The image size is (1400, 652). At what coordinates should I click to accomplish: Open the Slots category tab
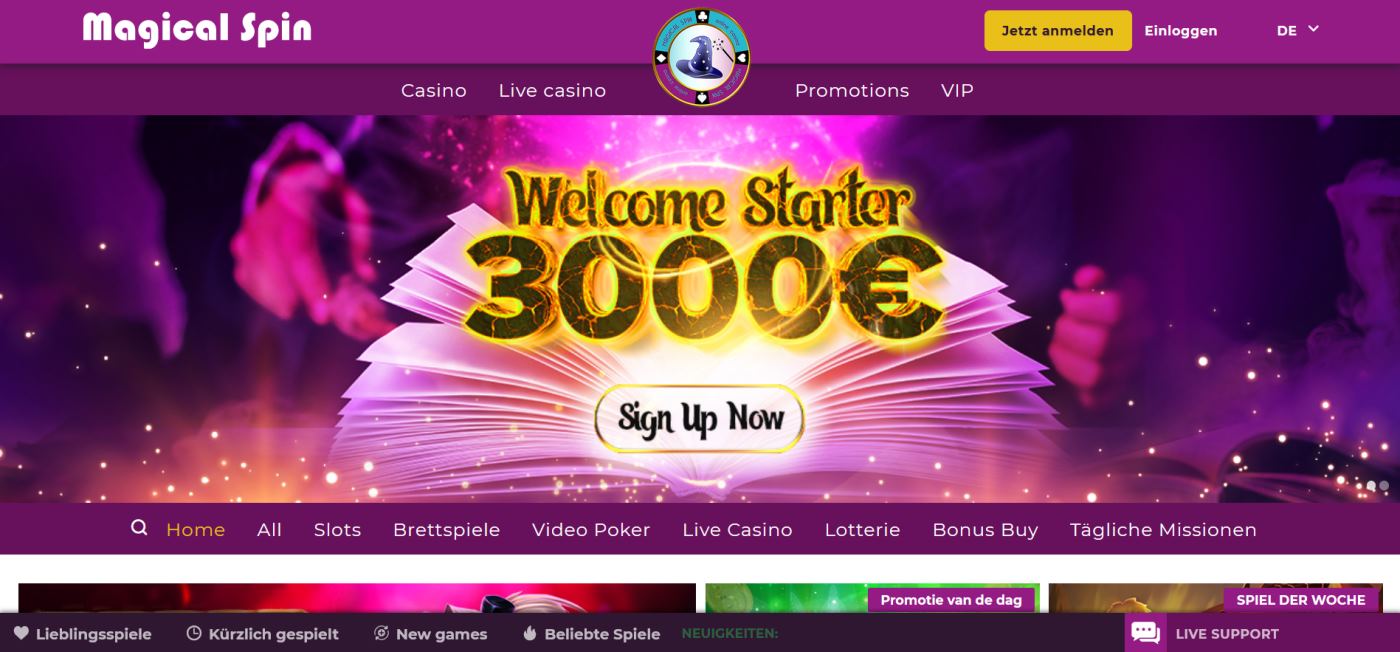pyautogui.click(x=337, y=530)
